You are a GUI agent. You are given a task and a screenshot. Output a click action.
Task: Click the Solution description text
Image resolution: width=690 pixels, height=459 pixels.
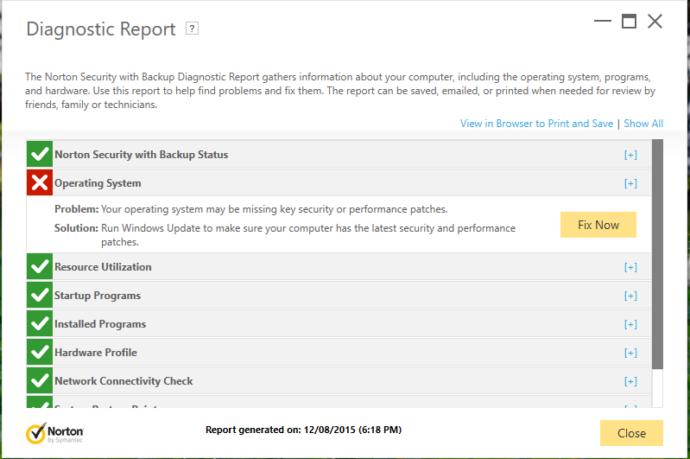[x=308, y=235]
